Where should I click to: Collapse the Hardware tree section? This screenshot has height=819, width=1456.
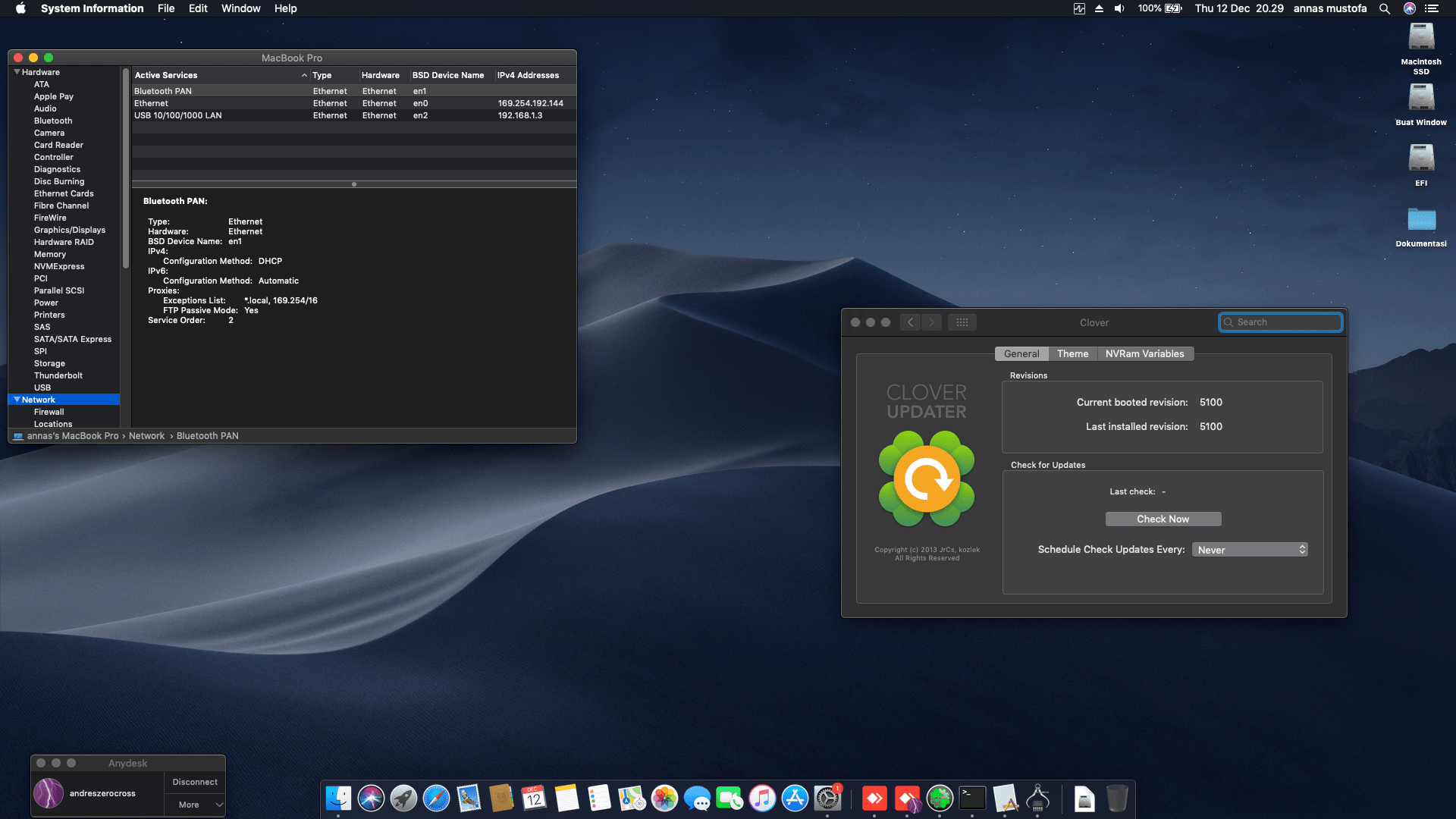pyautogui.click(x=17, y=72)
